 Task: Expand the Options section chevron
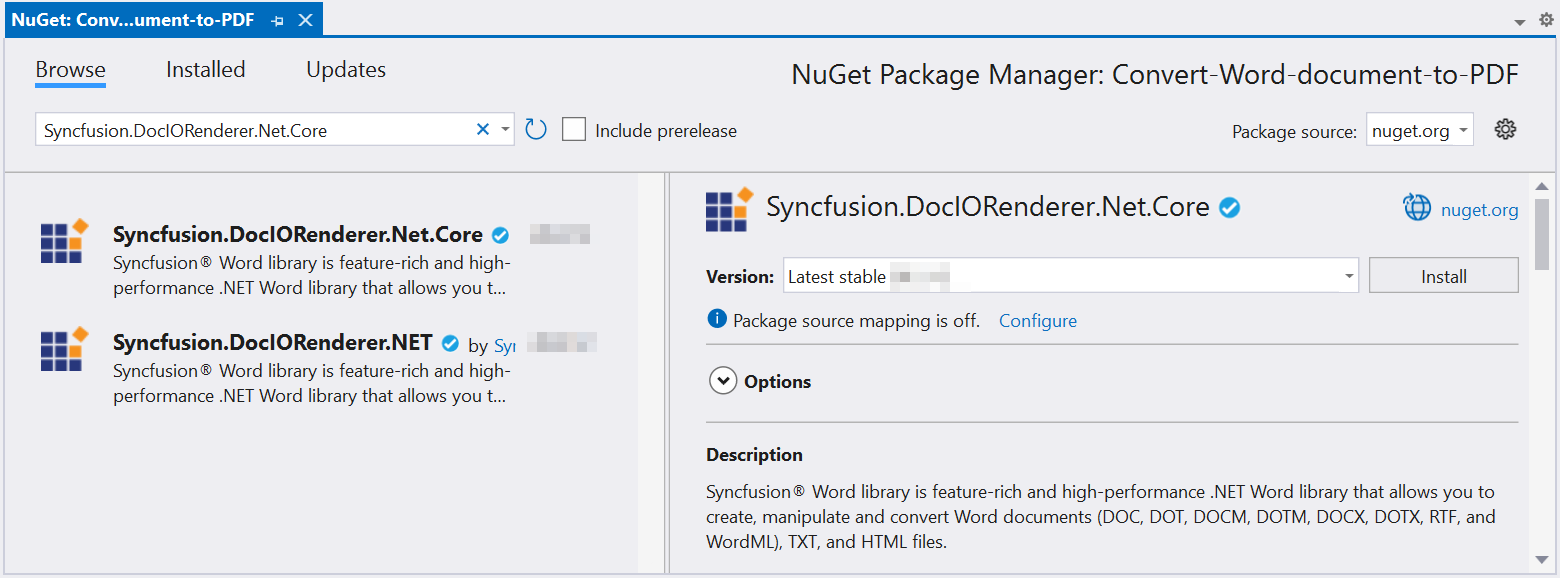click(722, 382)
